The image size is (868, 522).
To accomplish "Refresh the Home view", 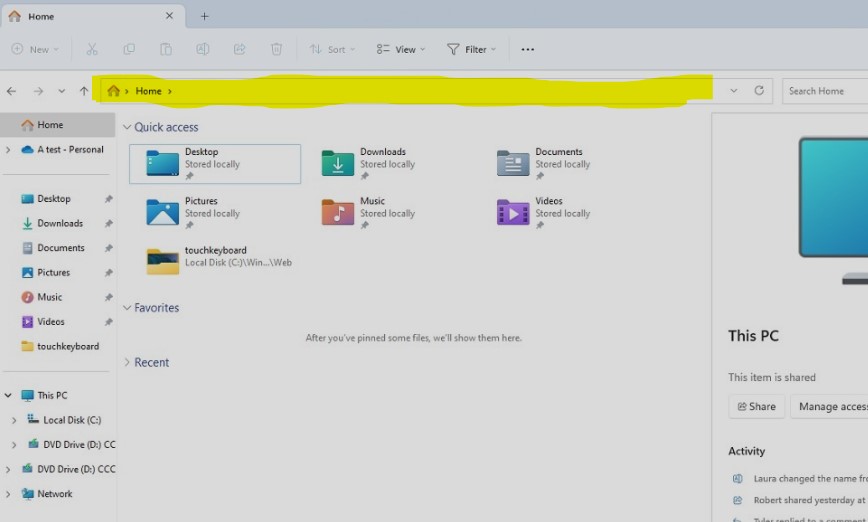I will pos(759,90).
